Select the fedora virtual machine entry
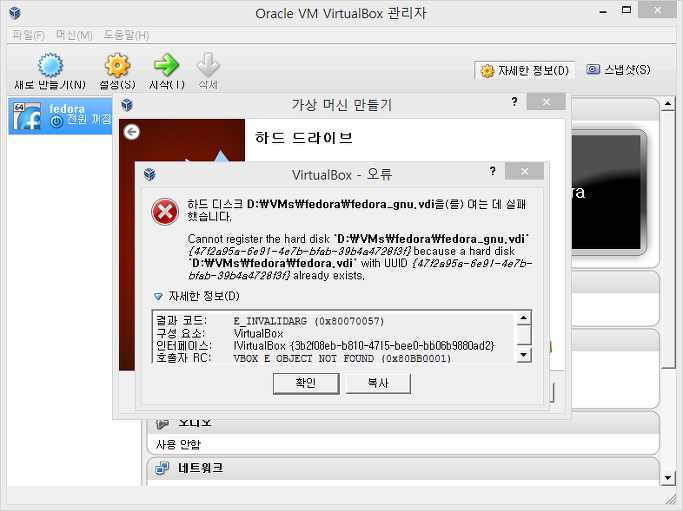 click(61, 116)
